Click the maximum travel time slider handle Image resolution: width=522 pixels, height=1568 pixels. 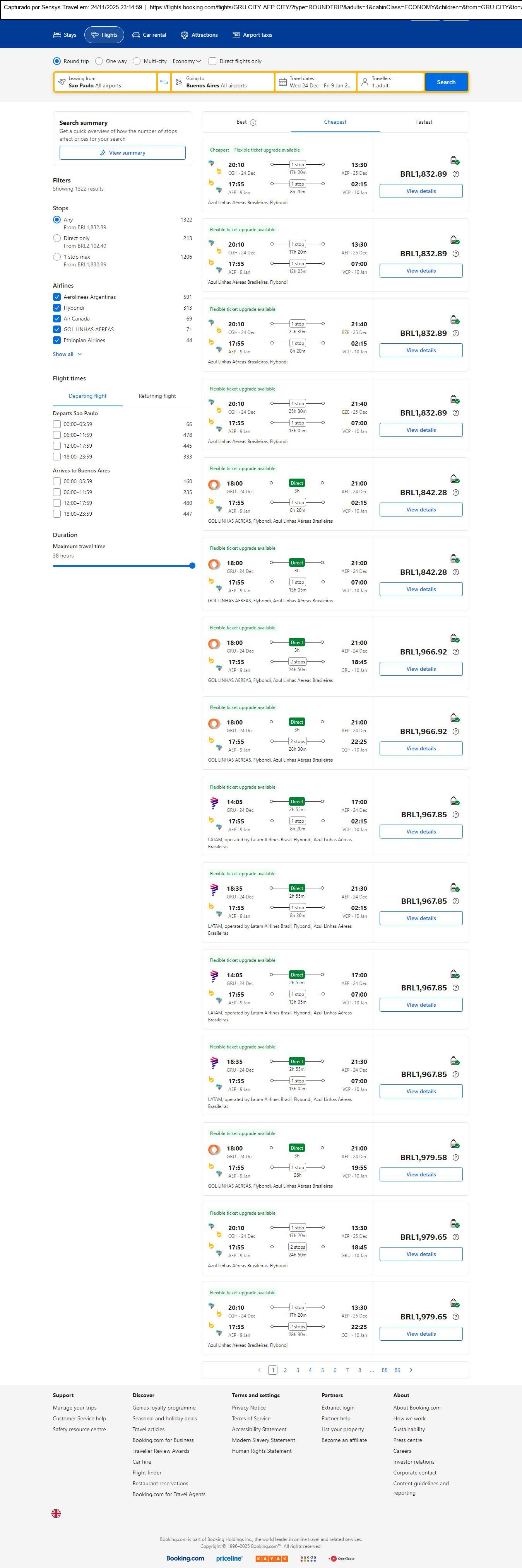(x=192, y=566)
